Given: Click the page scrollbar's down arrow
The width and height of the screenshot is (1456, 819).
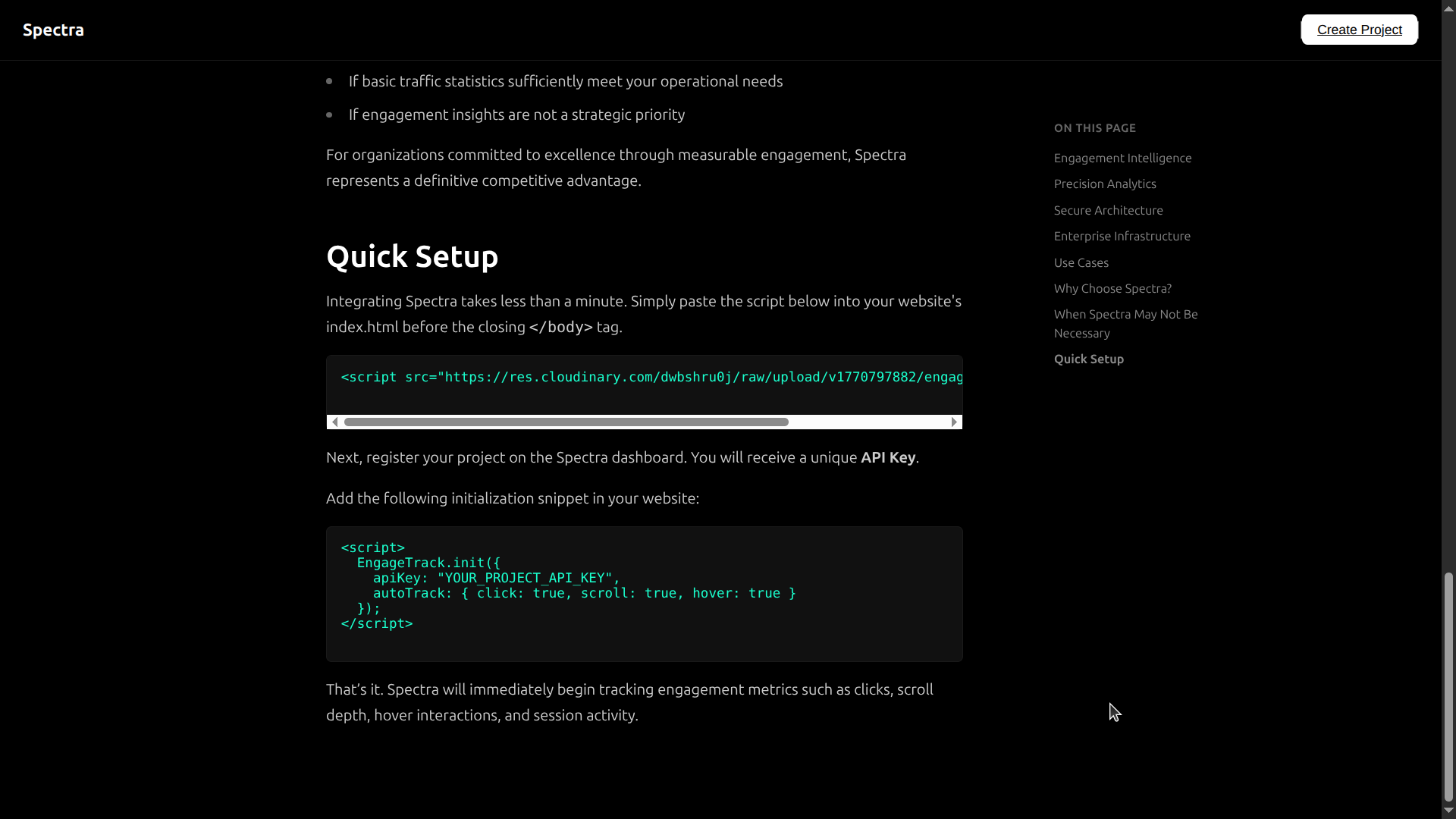Looking at the screenshot, I should point(1448,811).
